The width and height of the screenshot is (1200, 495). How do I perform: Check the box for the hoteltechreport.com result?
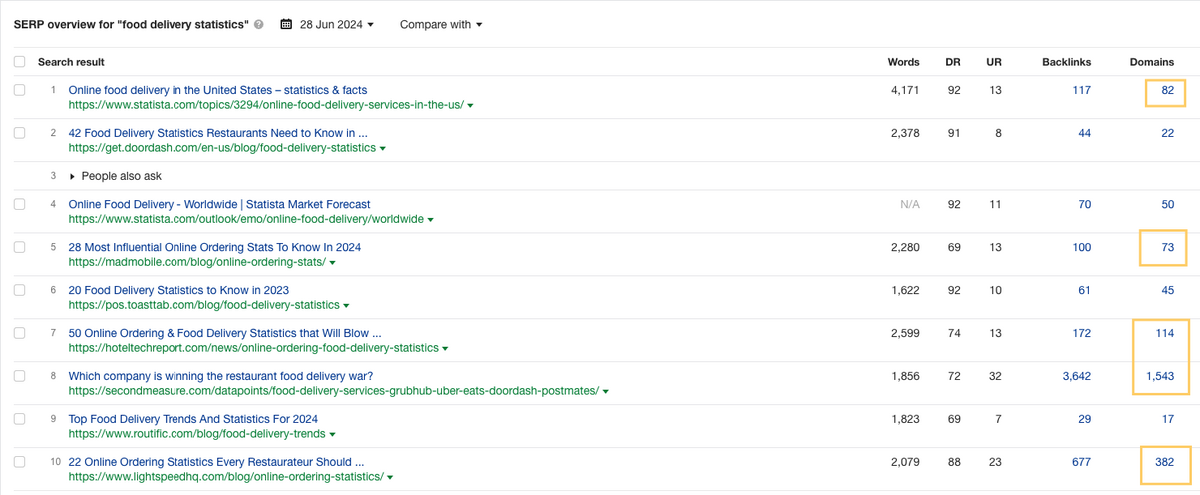click(x=20, y=333)
